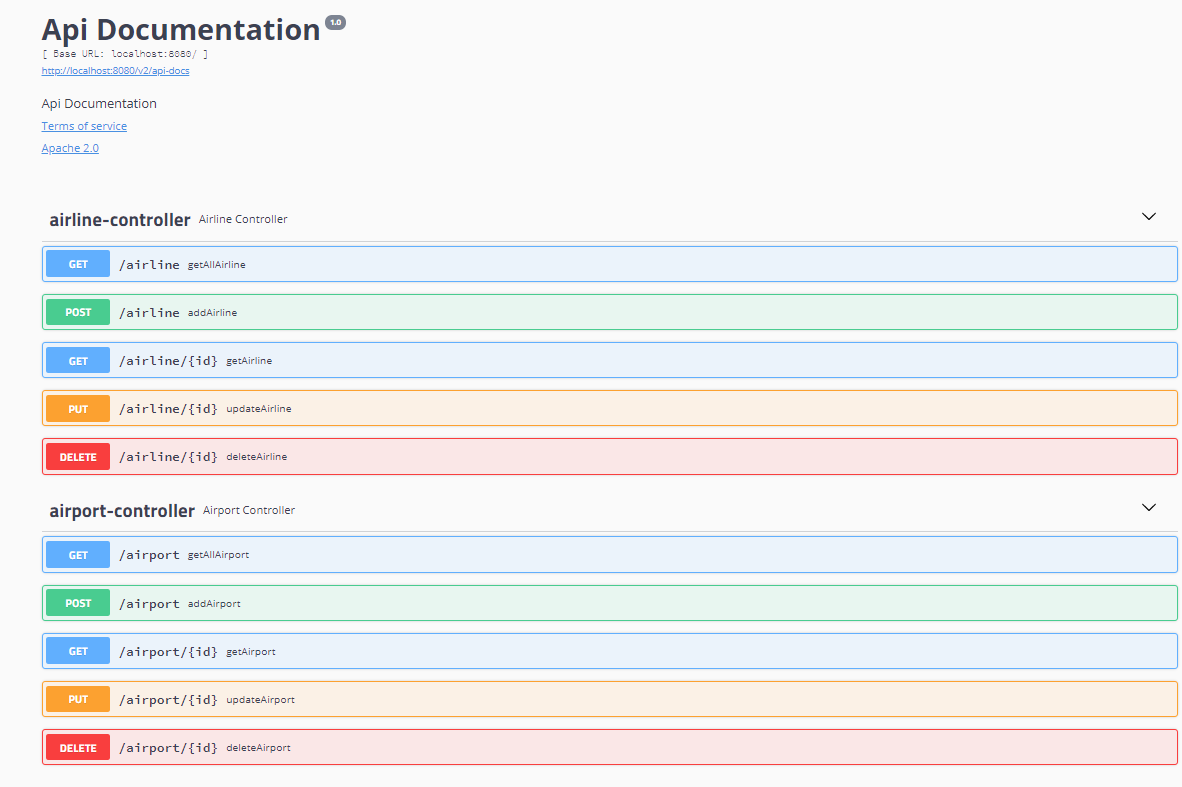Click the Airport Controller description text
1182x787 pixels.
click(x=249, y=510)
